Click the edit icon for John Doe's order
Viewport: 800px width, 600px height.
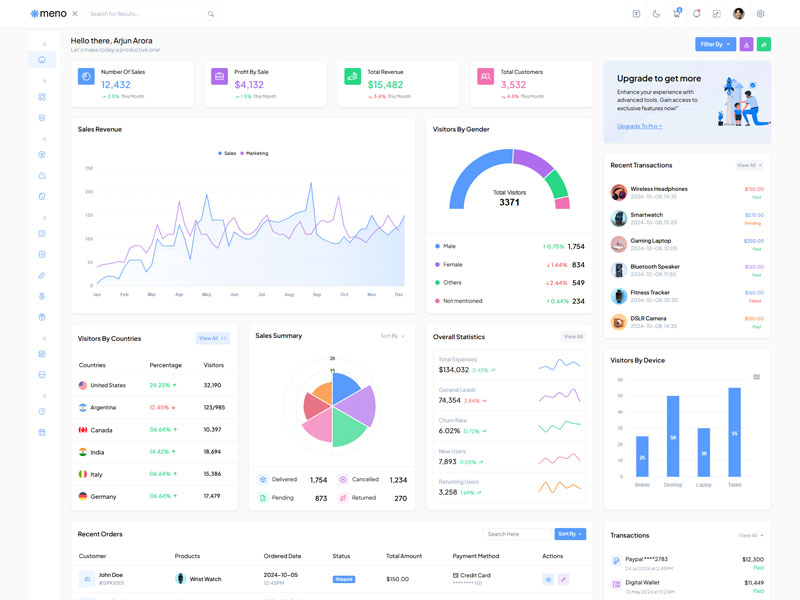[563, 579]
